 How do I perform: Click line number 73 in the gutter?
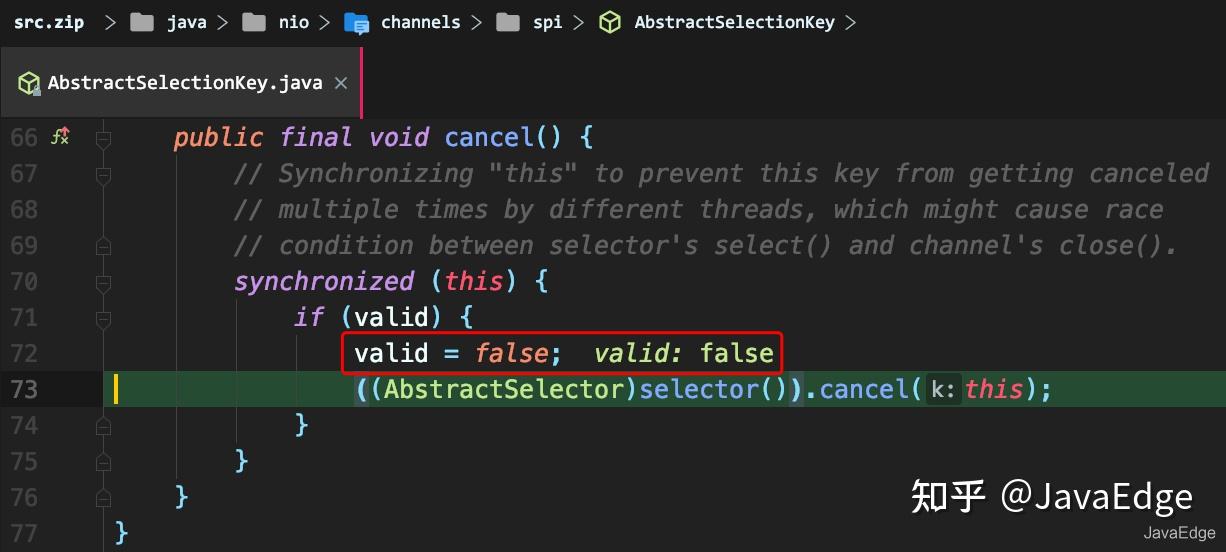click(24, 389)
